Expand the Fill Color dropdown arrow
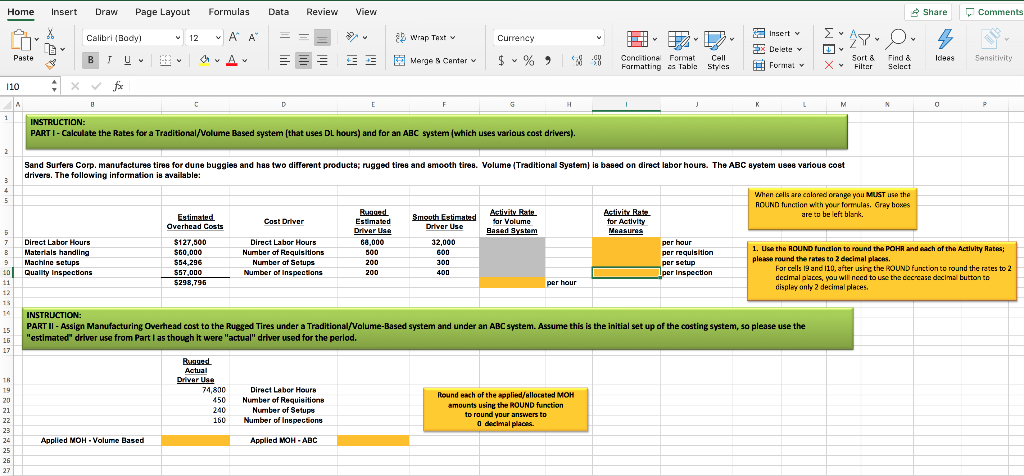The height and width of the screenshot is (476, 1024). pos(216,61)
